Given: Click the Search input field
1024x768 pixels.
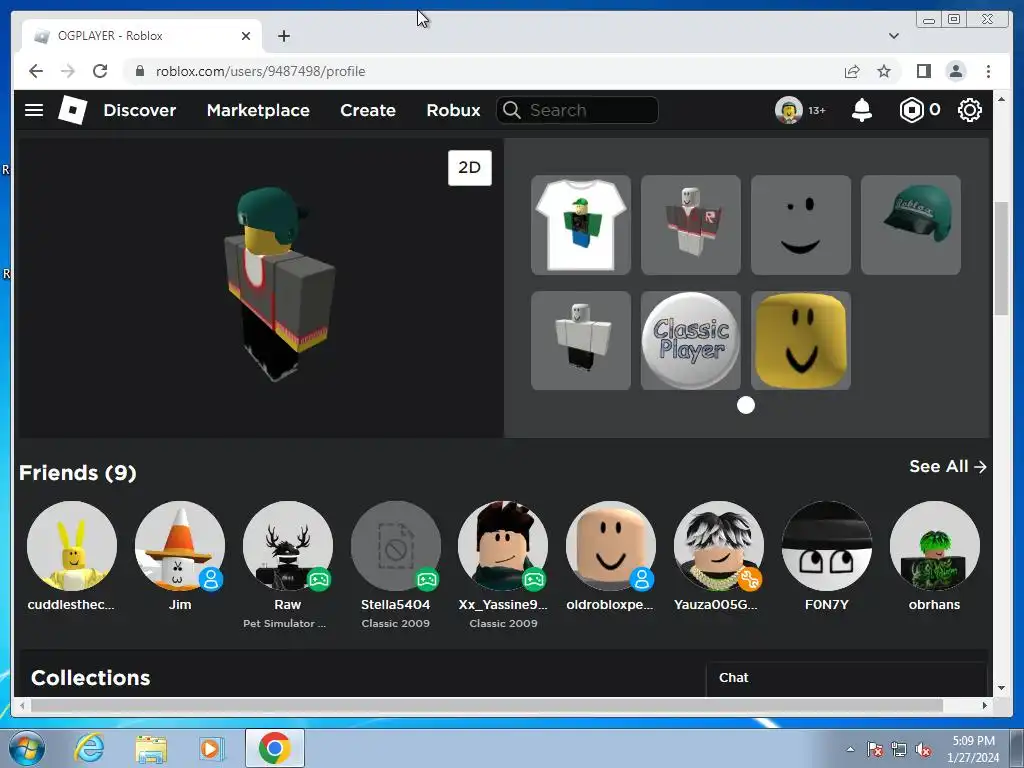Looking at the screenshot, I should click(577, 110).
